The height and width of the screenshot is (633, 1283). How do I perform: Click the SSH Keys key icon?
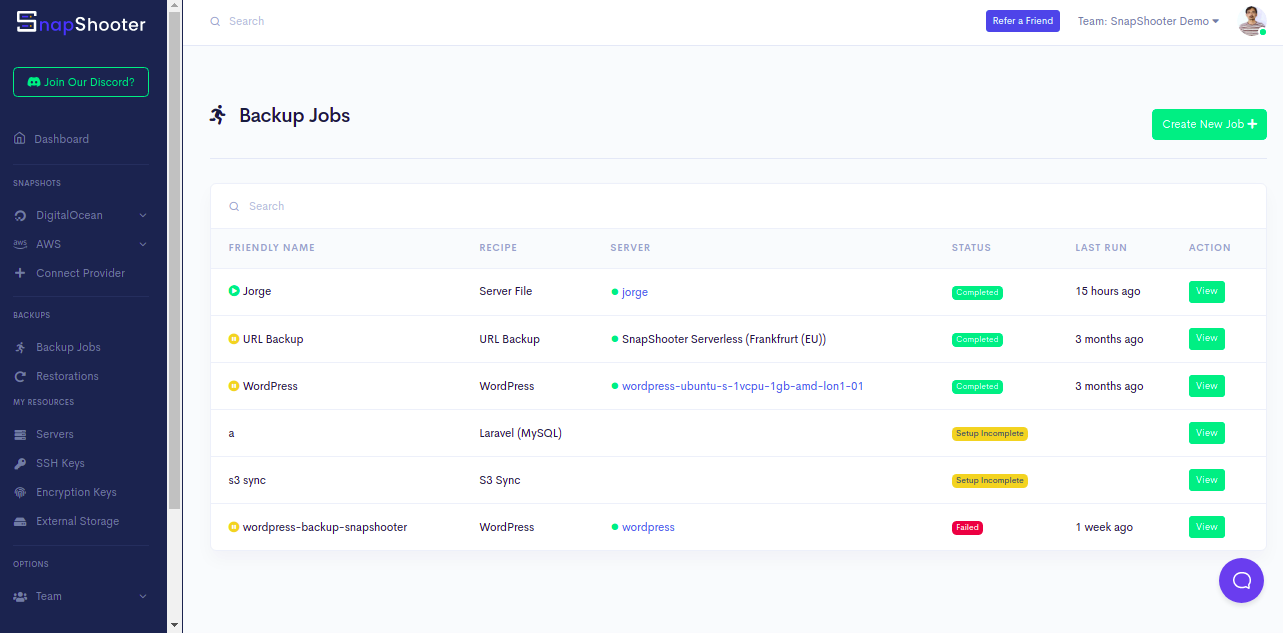click(20, 463)
